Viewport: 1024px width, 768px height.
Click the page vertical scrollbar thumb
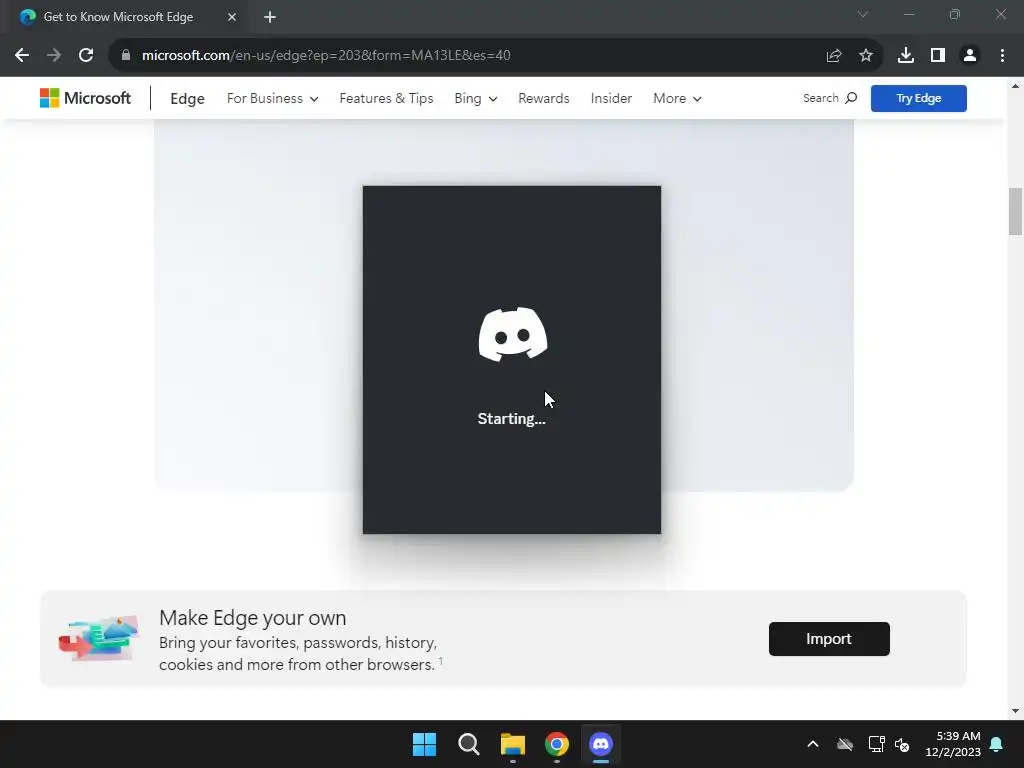pos(1015,211)
